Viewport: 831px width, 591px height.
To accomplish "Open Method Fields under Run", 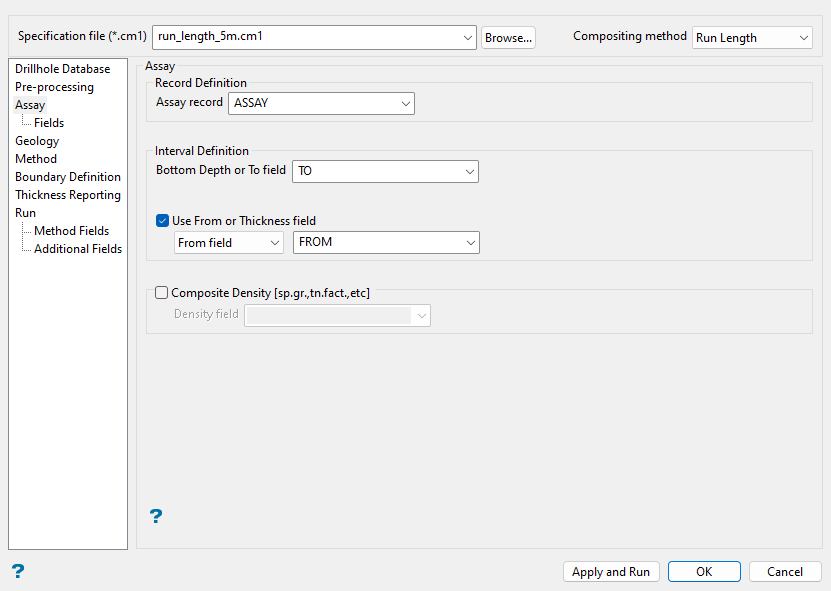I will click(x=72, y=231).
